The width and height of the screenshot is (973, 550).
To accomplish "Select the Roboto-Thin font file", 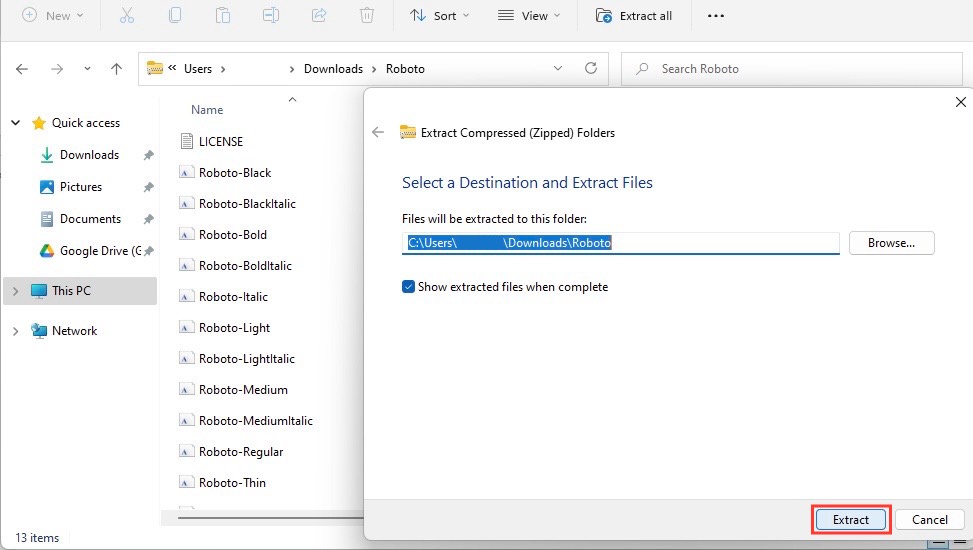I will 232,483.
